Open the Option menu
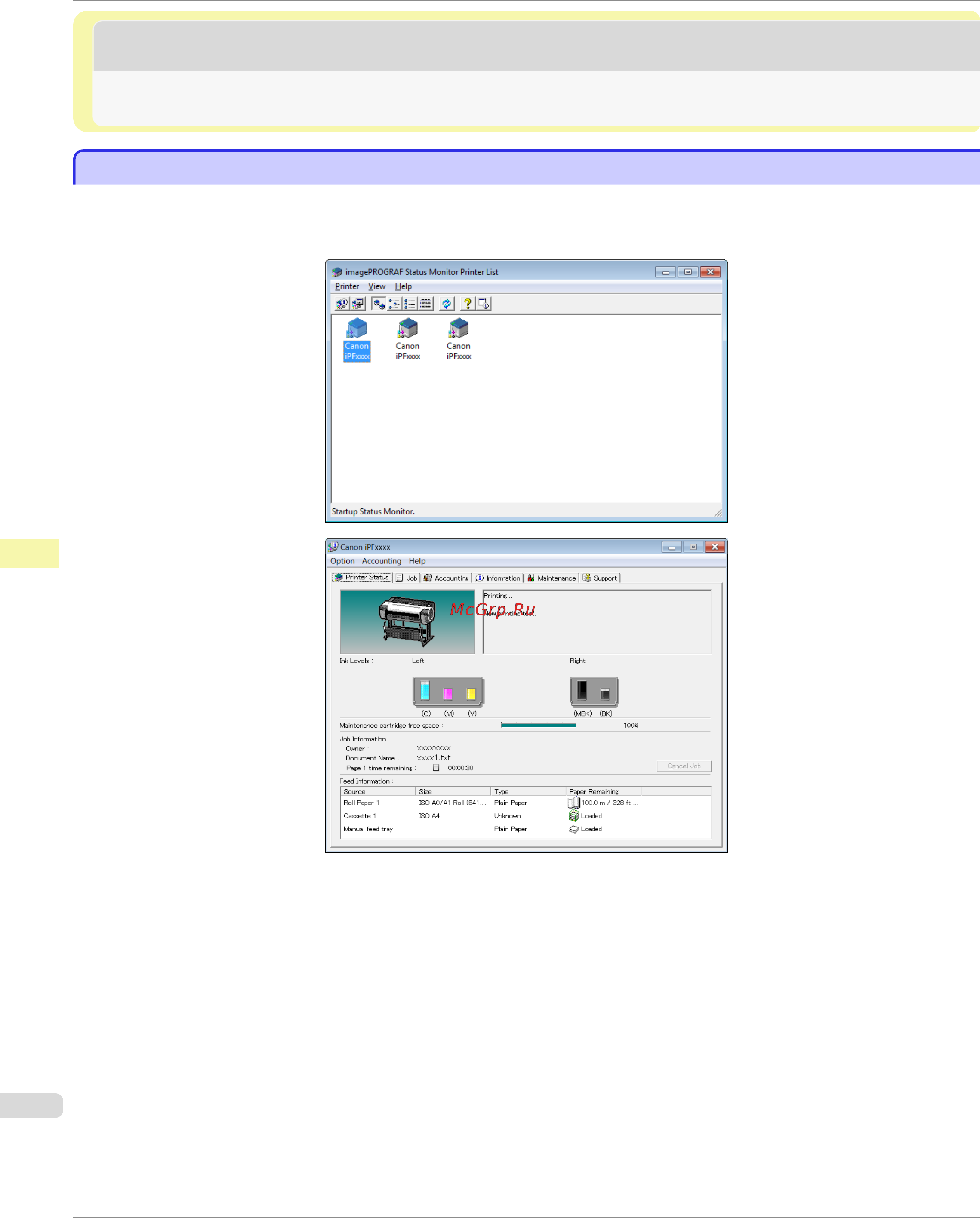This screenshot has width=980, height=1218. 342,561
